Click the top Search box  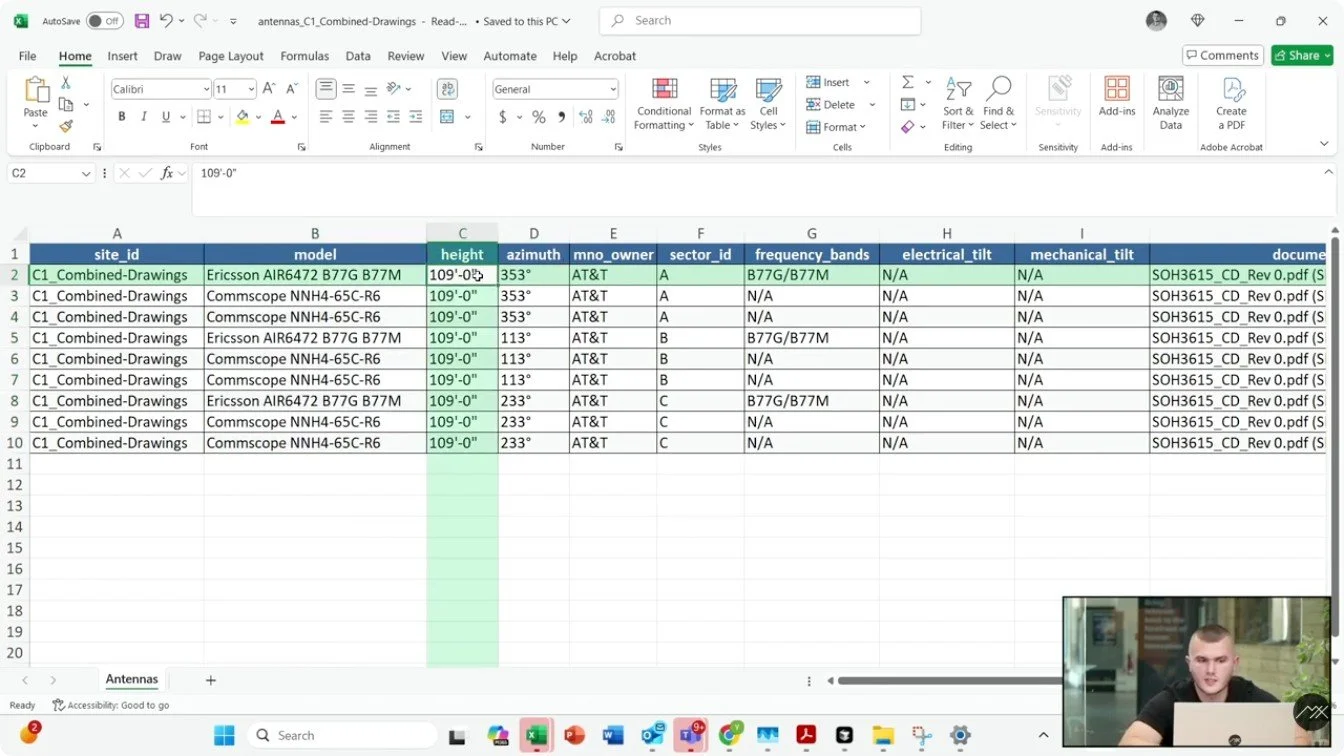pyautogui.click(x=760, y=20)
